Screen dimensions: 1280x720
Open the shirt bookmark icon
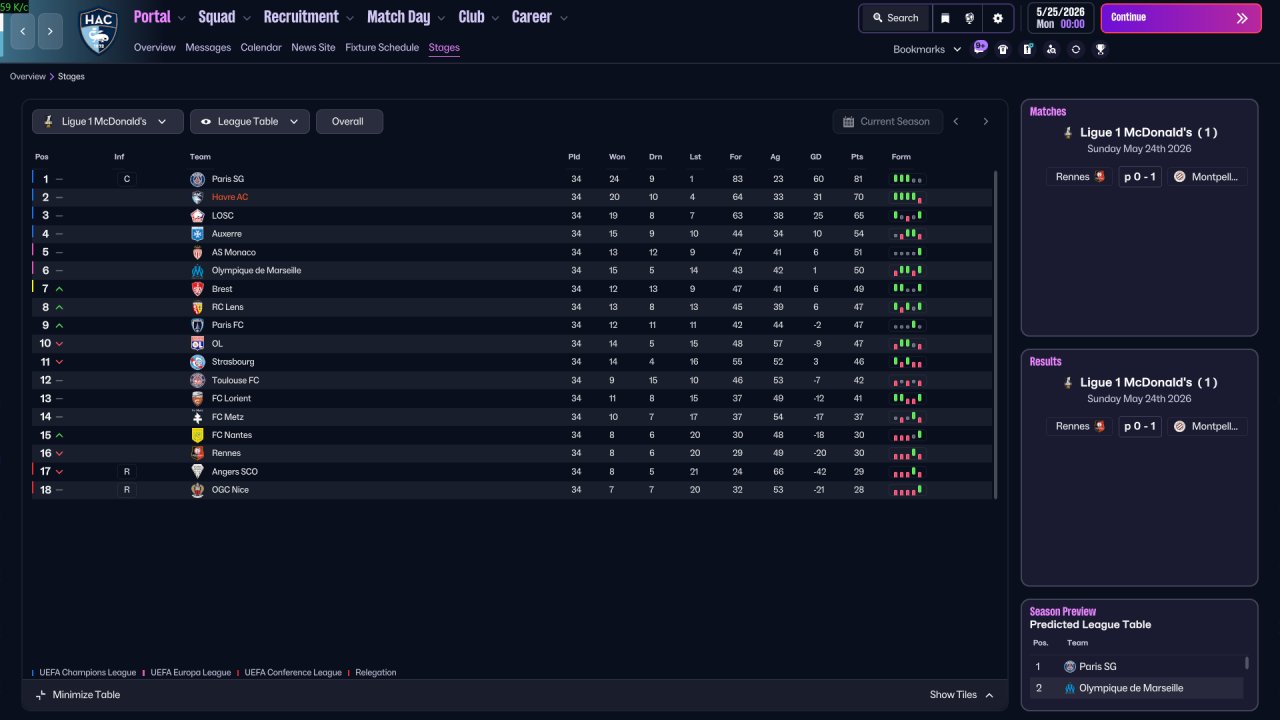click(x=1003, y=49)
